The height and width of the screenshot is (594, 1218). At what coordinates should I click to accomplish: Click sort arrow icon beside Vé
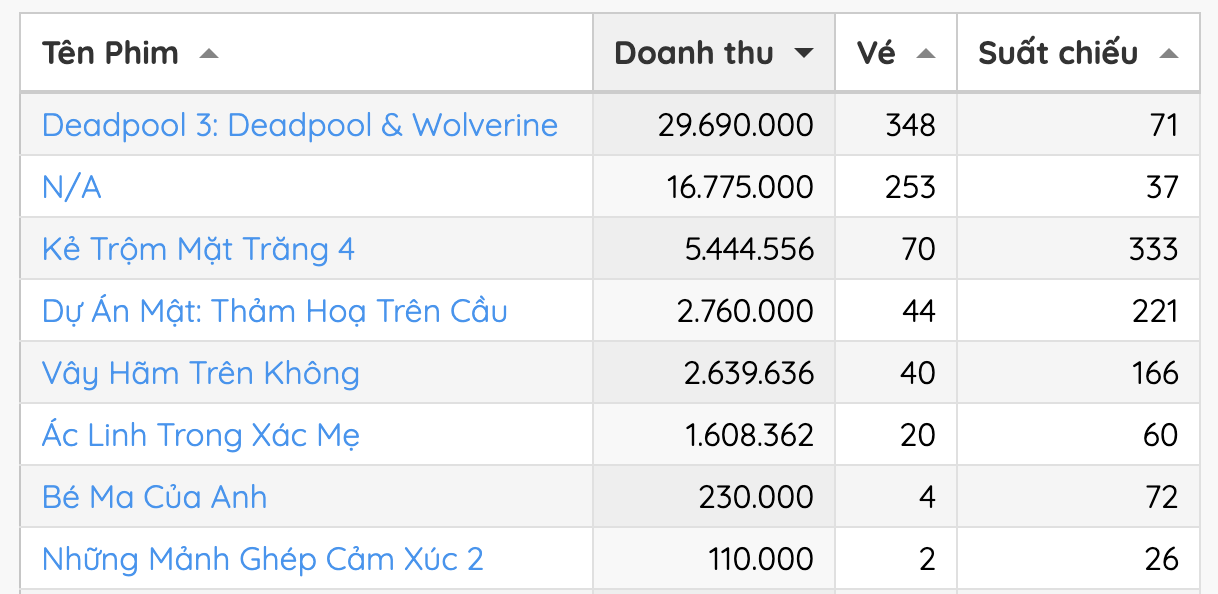[926, 54]
